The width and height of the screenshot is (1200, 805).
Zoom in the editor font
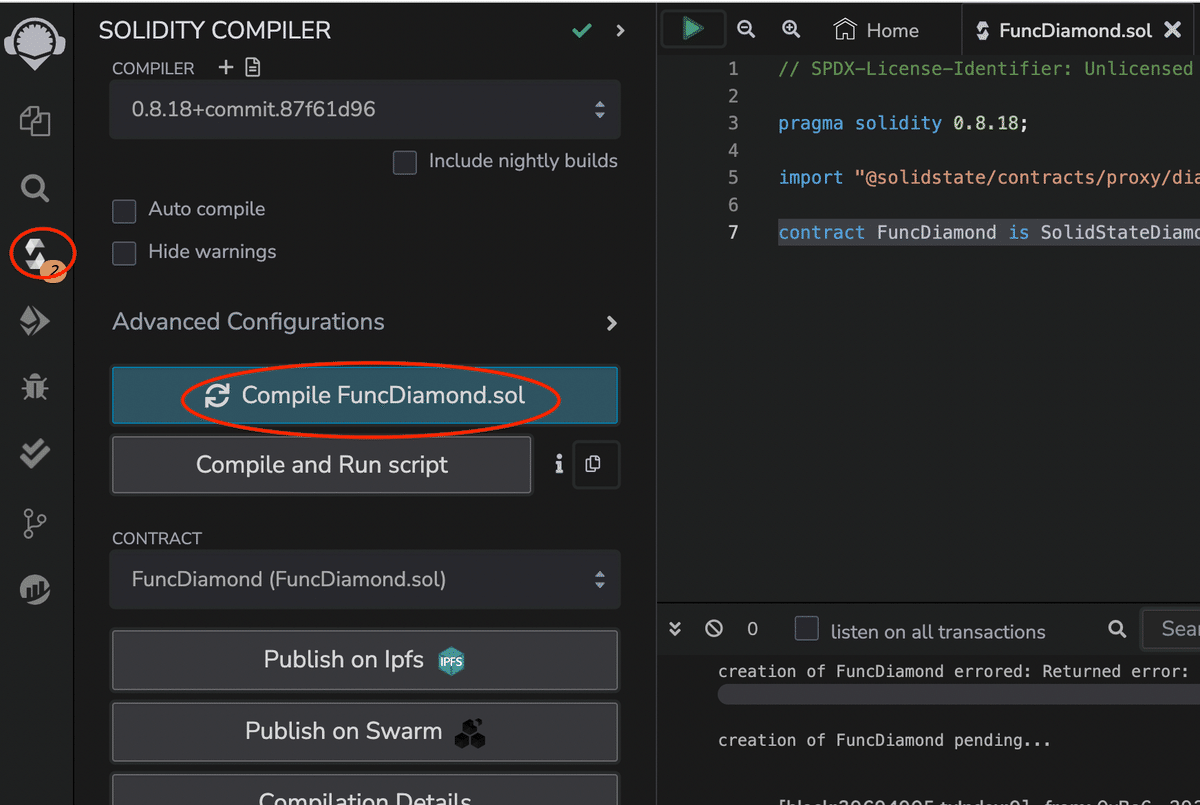(x=791, y=30)
